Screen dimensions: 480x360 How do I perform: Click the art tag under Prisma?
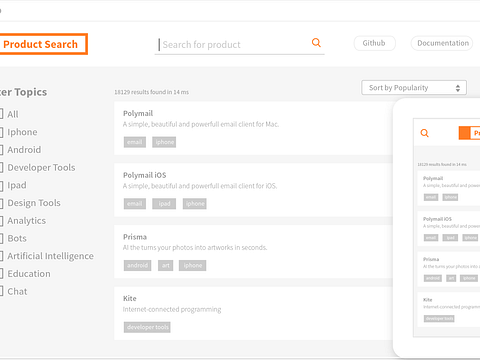click(165, 265)
